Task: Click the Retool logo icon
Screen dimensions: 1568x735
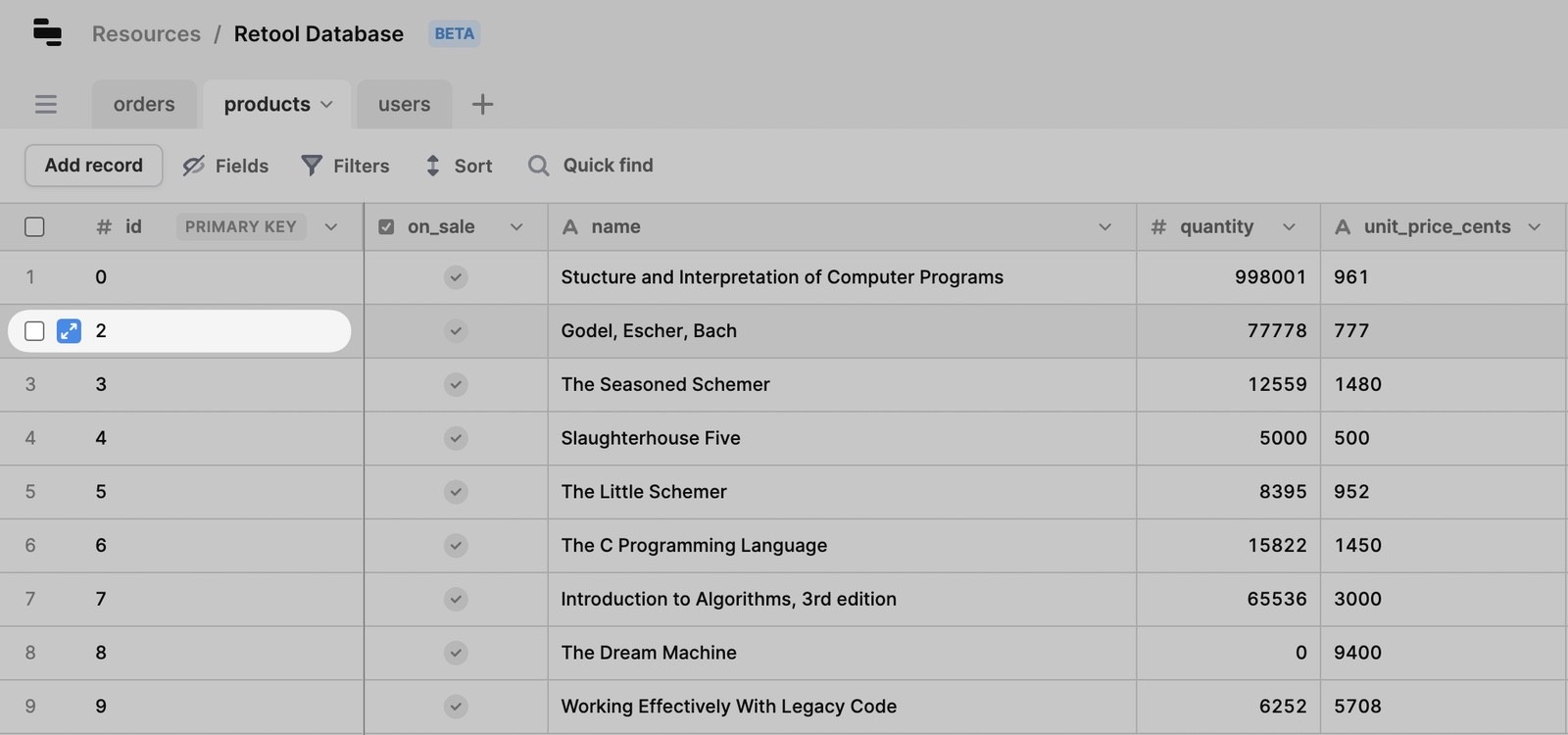Action: (x=47, y=32)
